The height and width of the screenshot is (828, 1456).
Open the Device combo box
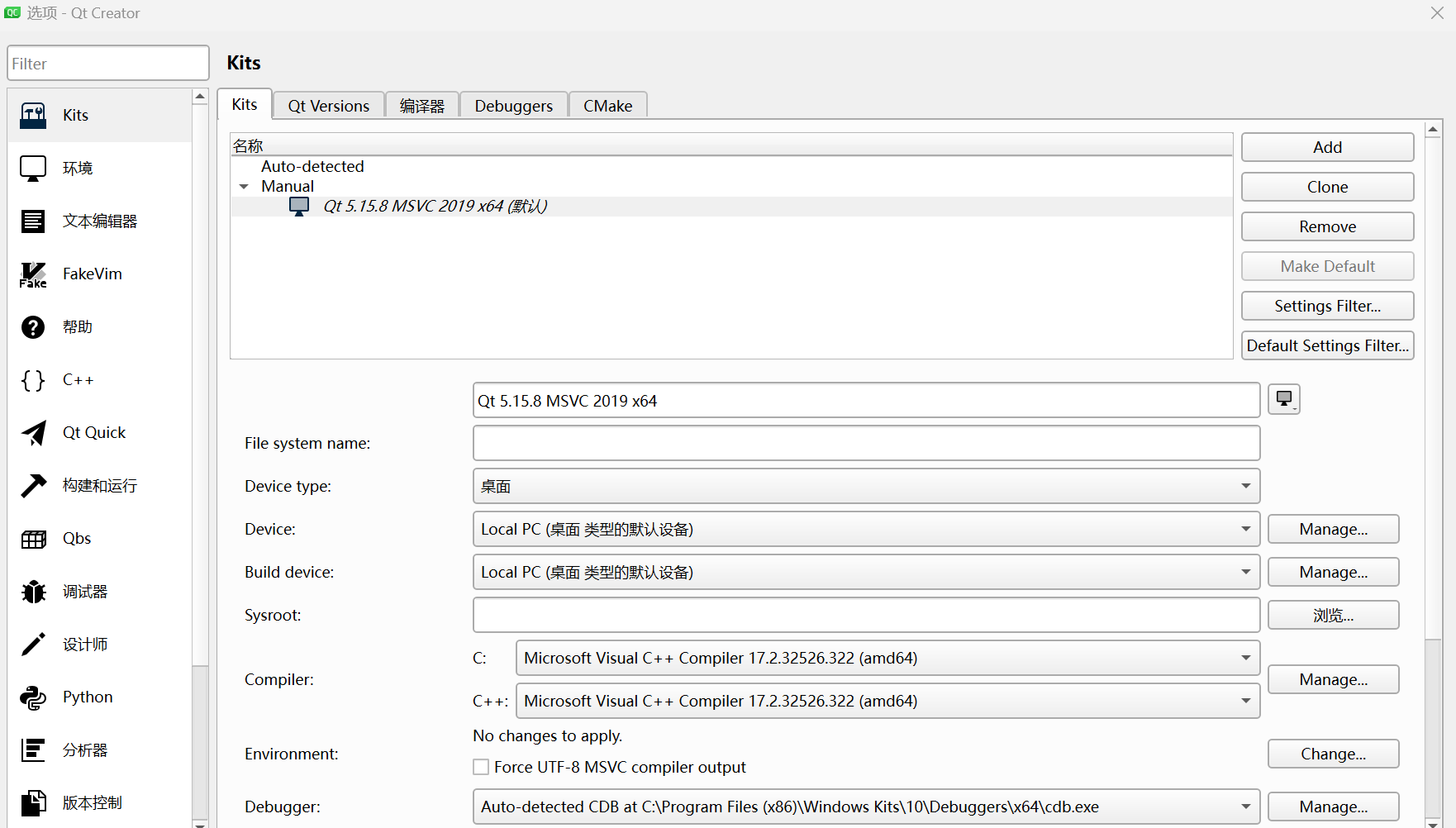pyautogui.click(x=866, y=529)
